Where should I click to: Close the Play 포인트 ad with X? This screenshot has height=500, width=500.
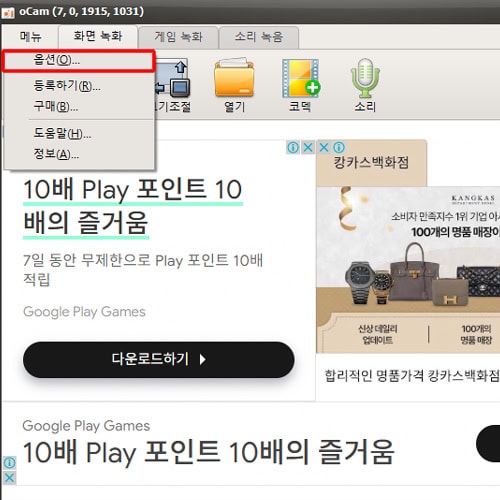(308, 147)
